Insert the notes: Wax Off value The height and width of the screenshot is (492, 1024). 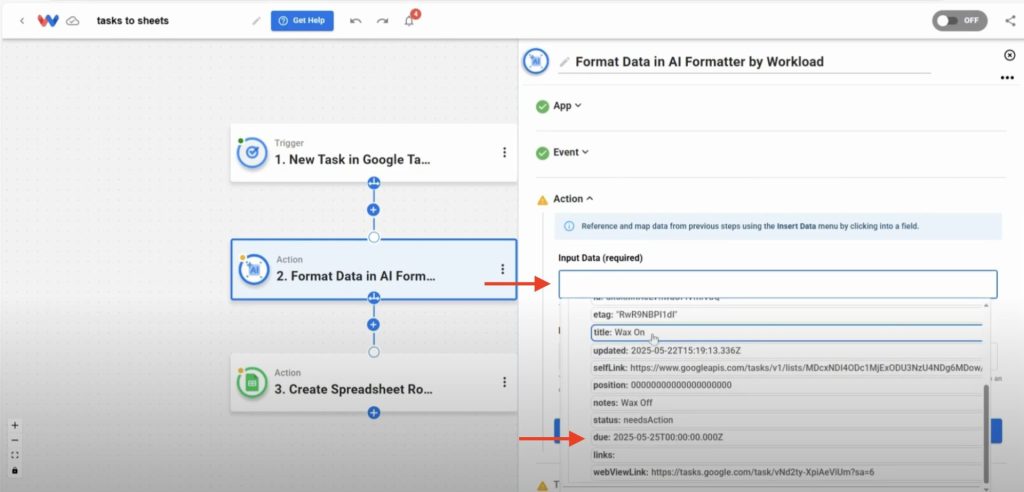(786, 402)
